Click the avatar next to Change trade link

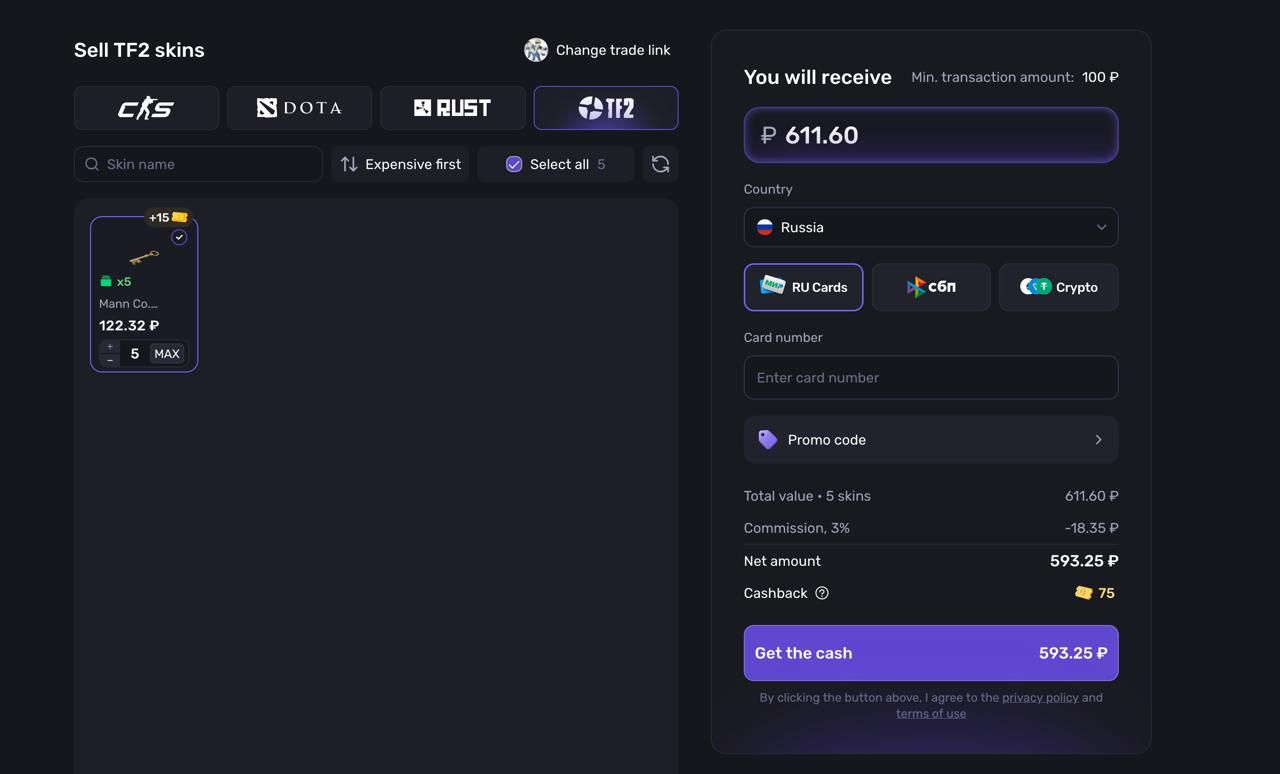(536, 49)
